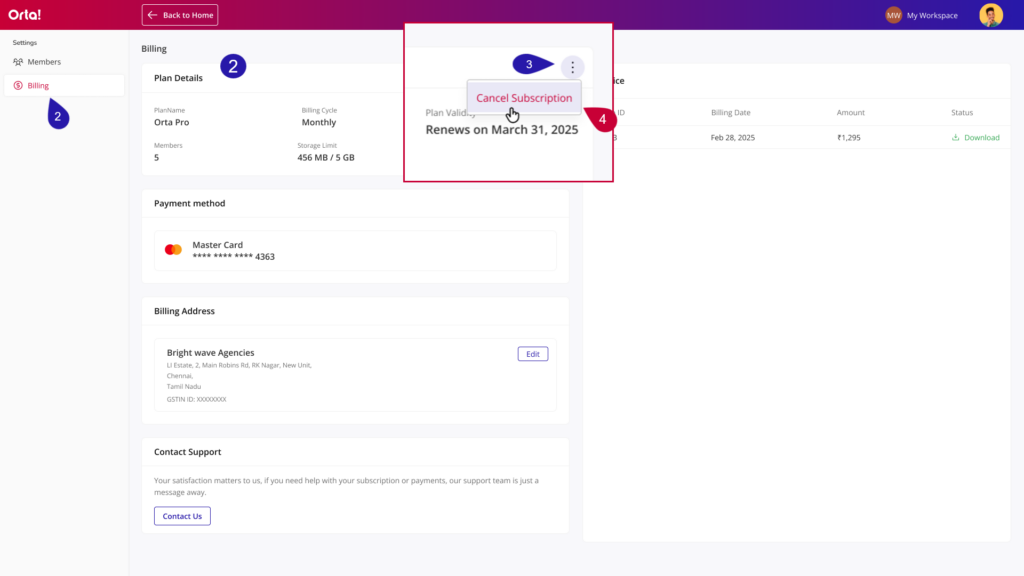Click the MW workspace avatar
This screenshot has width=1024, height=576.
pyautogui.click(x=893, y=15)
